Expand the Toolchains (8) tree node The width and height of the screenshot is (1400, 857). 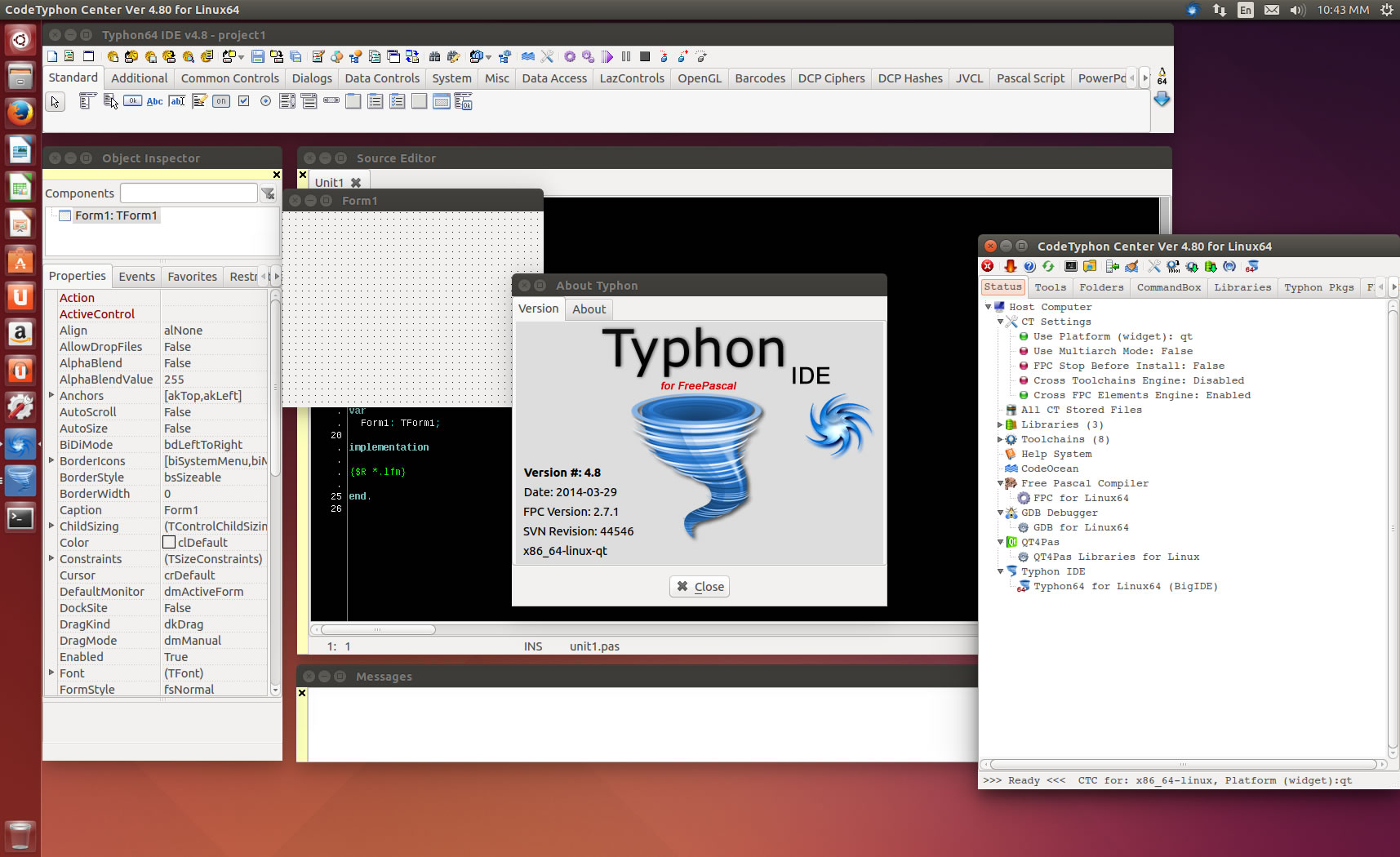tap(1000, 439)
